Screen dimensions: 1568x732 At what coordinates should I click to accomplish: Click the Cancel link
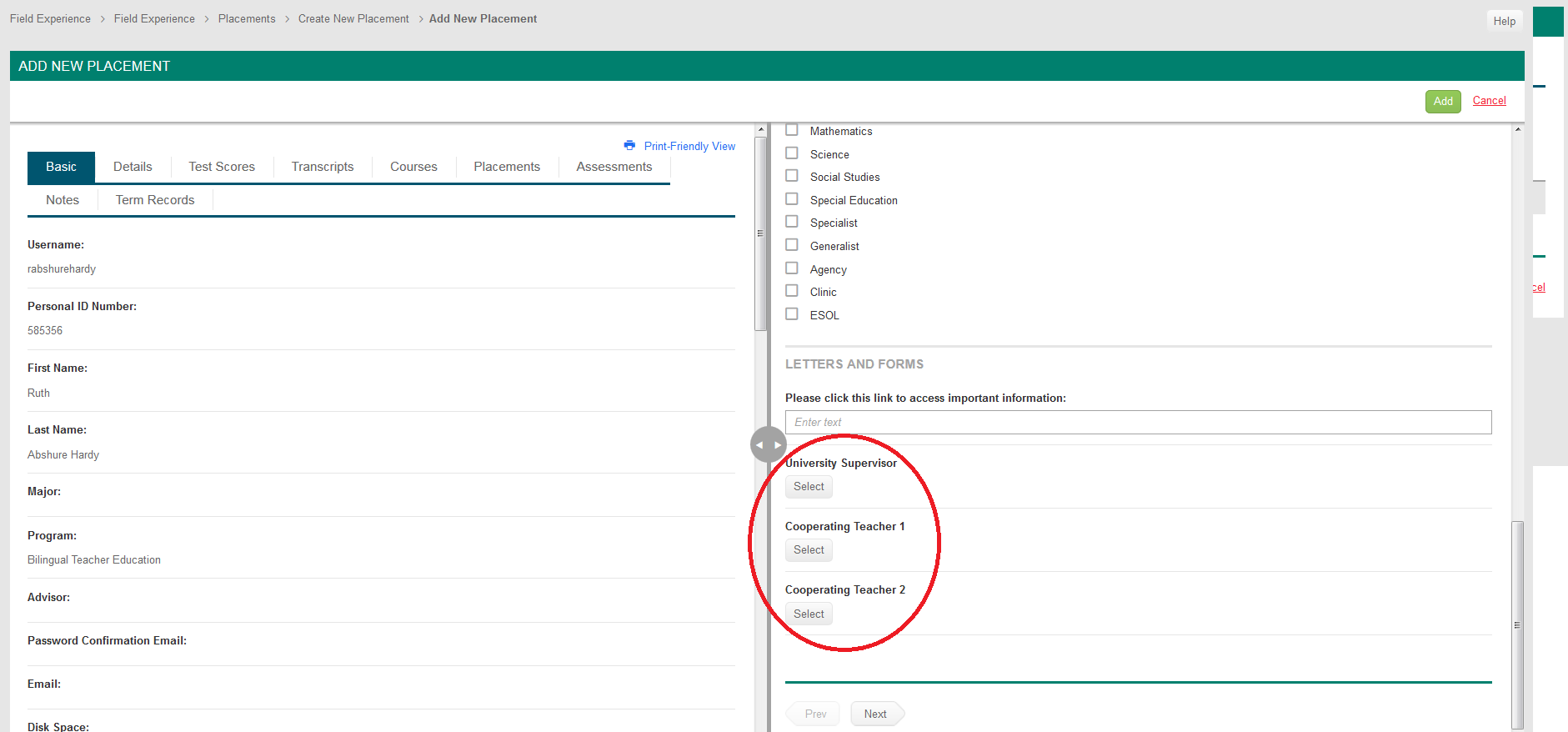coord(1489,101)
